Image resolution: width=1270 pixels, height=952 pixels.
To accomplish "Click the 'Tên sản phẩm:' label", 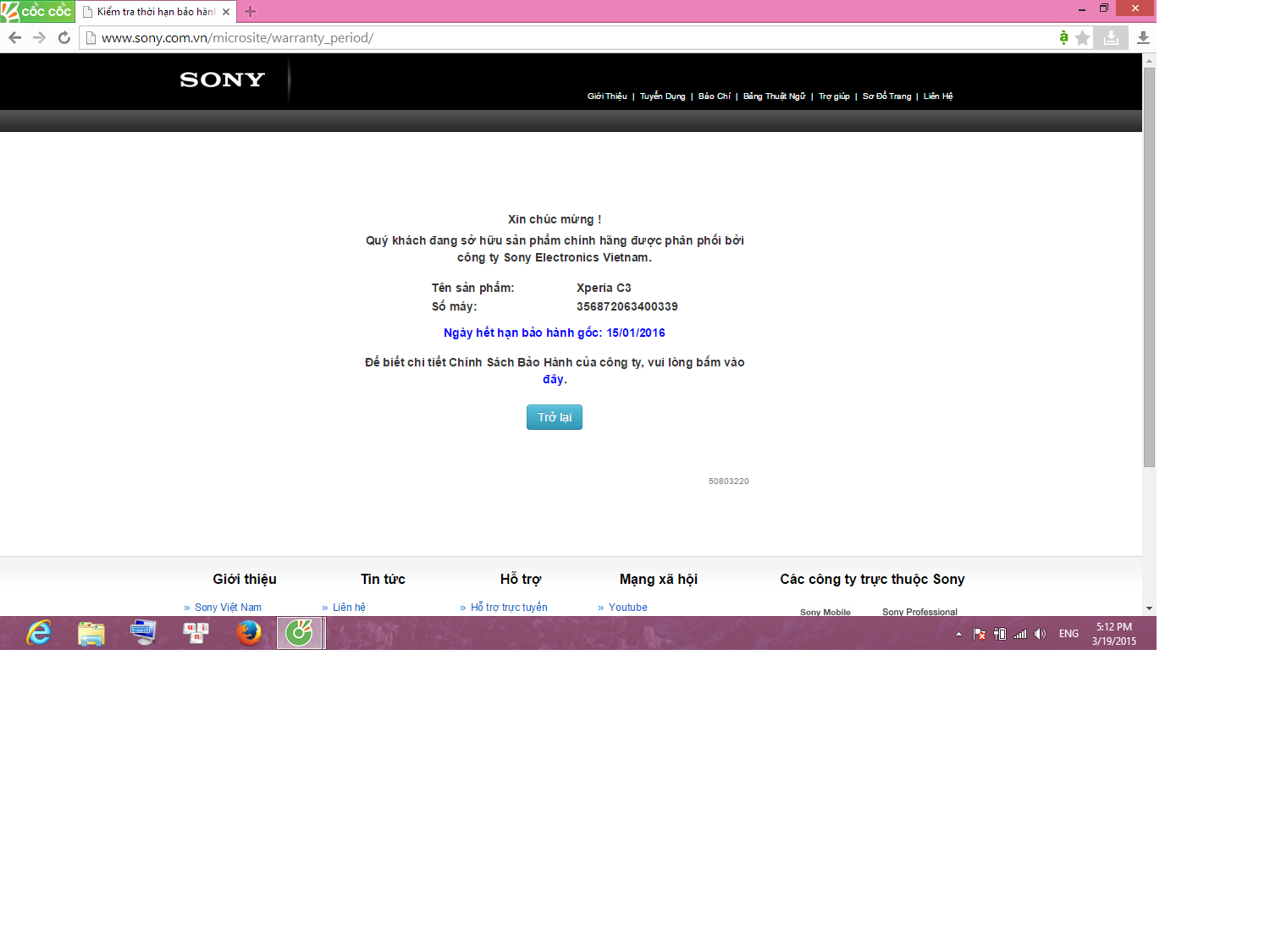I will pyautogui.click(x=472, y=288).
